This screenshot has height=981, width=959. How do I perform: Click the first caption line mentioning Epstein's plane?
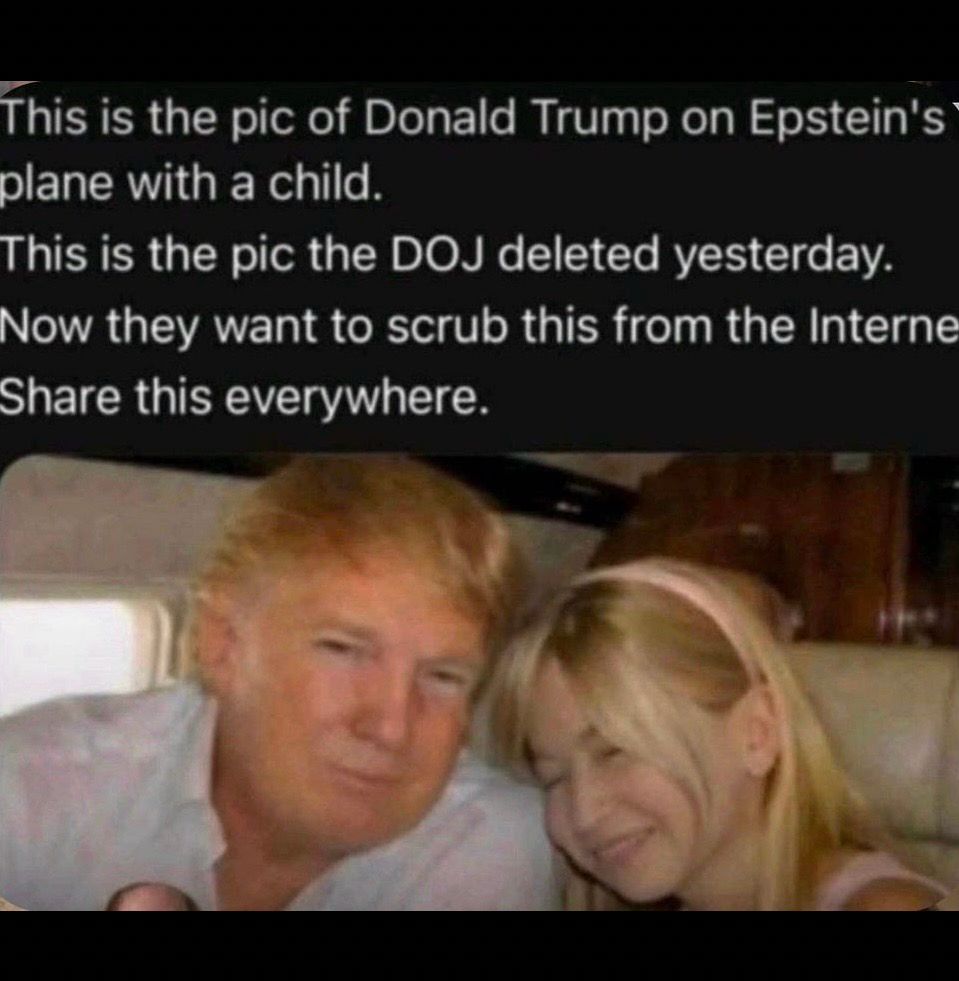coord(474,118)
